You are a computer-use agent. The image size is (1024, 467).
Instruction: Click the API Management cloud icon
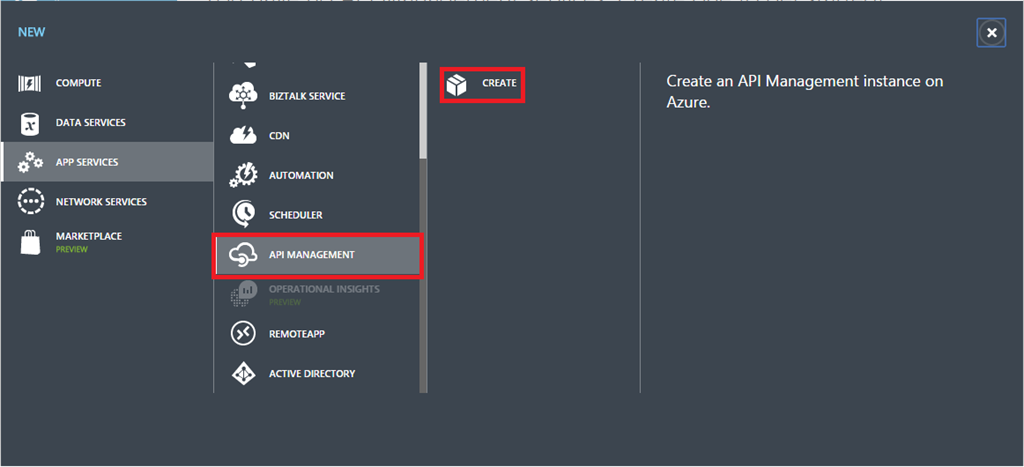pyautogui.click(x=243, y=255)
